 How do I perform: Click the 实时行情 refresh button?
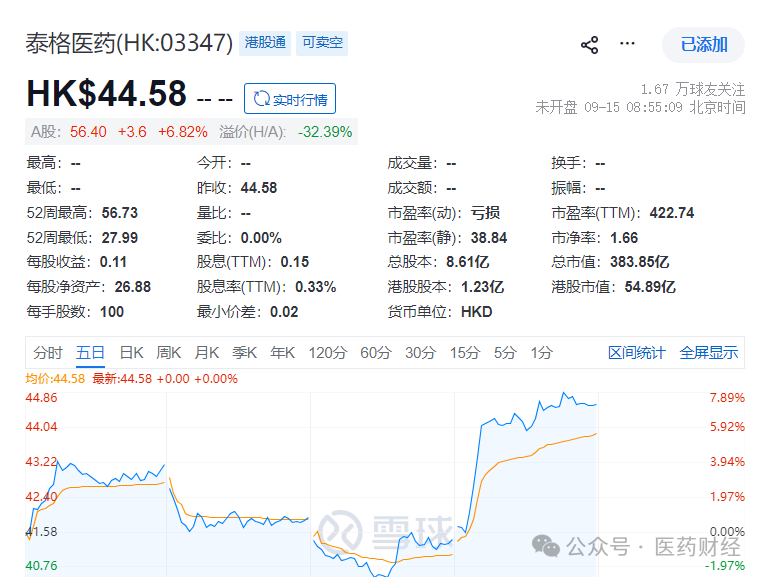click(290, 99)
